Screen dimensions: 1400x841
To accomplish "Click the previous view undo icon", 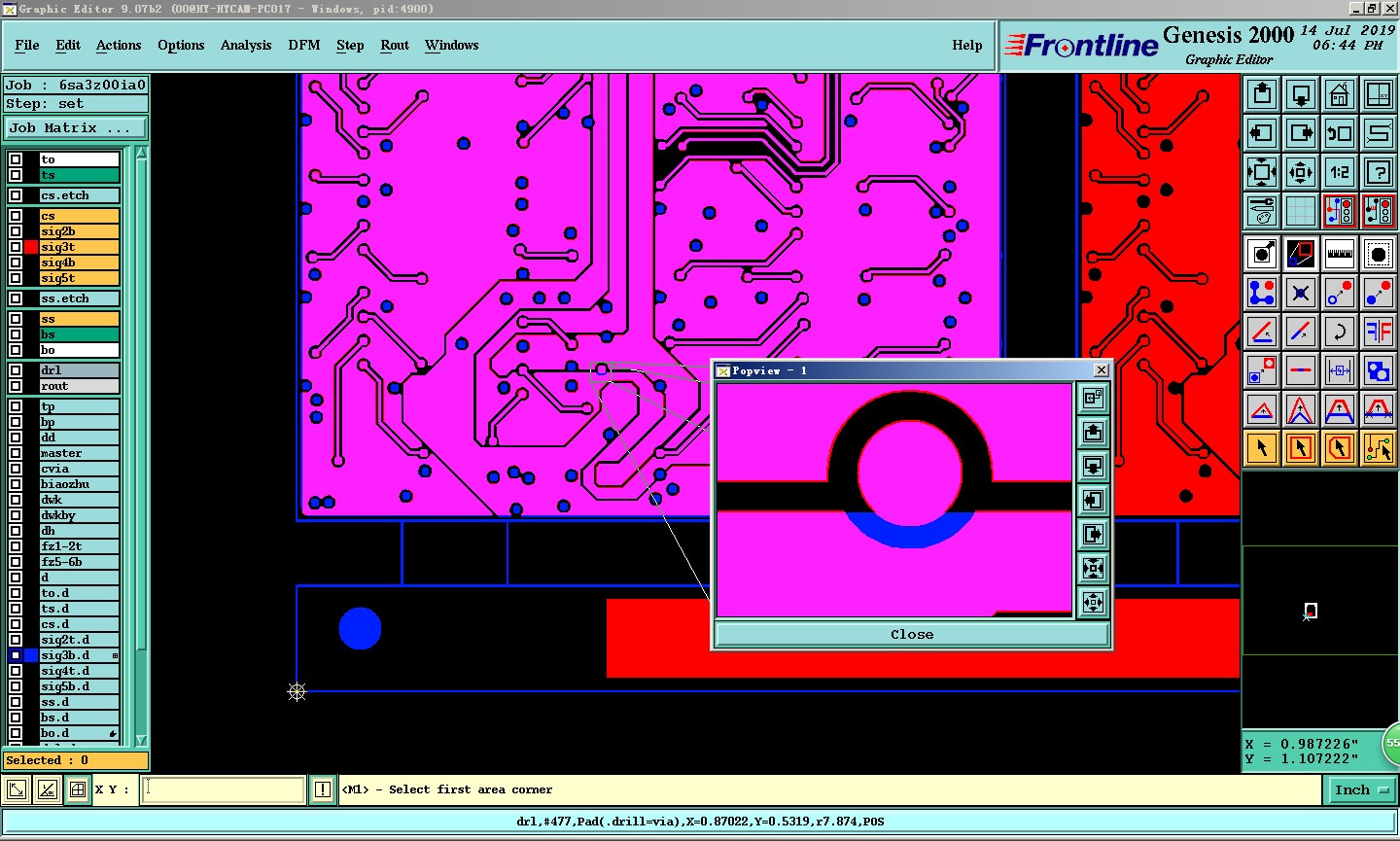I will tap(1340, 133).
